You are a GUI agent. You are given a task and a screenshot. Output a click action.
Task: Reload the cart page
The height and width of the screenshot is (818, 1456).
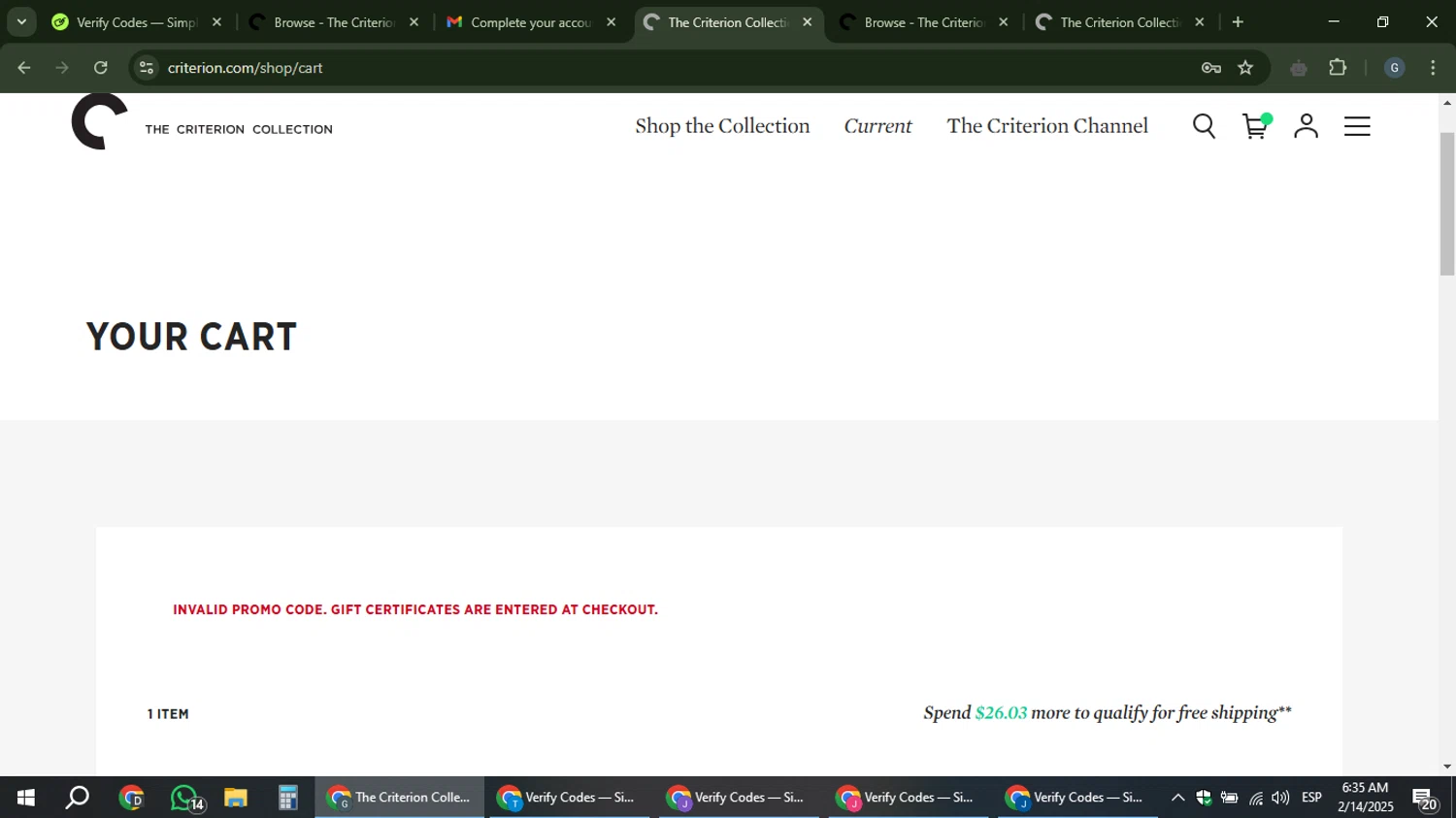coord(101,68)
